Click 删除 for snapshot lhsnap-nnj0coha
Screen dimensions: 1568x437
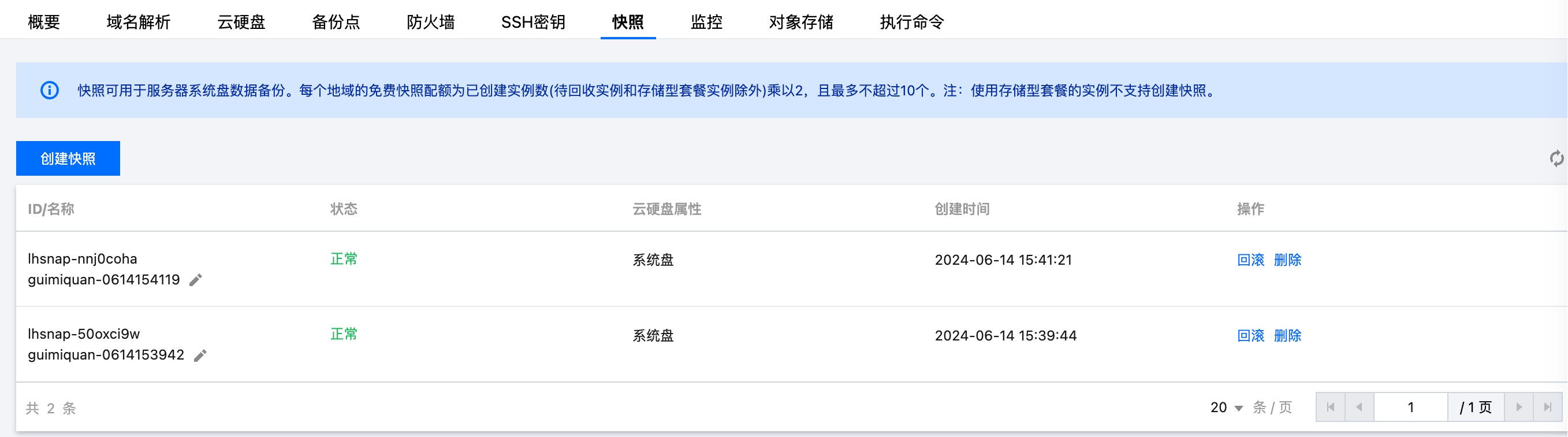pyautogui.click(x=1287, y=260)
